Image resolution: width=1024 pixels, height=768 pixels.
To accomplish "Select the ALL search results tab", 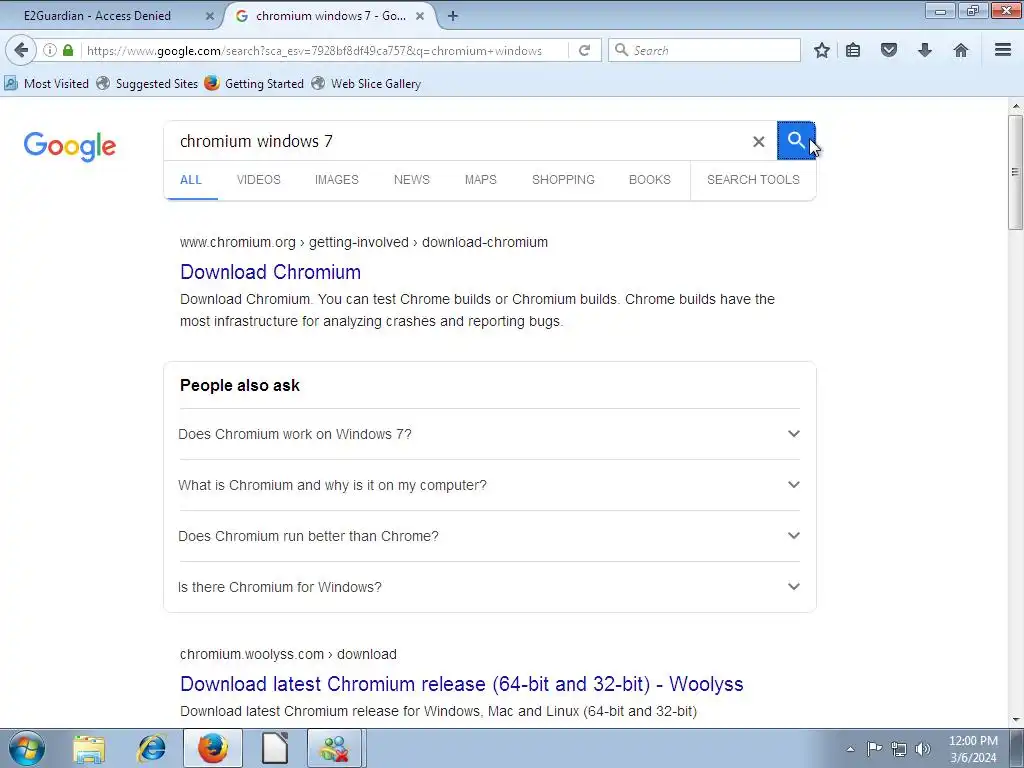I will pyautogui.click(x=191, y=180).
